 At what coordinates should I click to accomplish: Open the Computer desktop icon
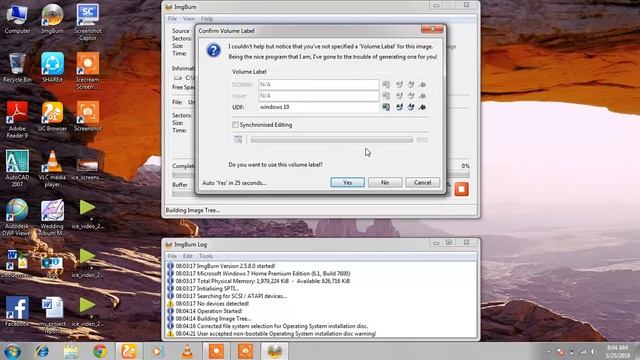tap(17, 18)
